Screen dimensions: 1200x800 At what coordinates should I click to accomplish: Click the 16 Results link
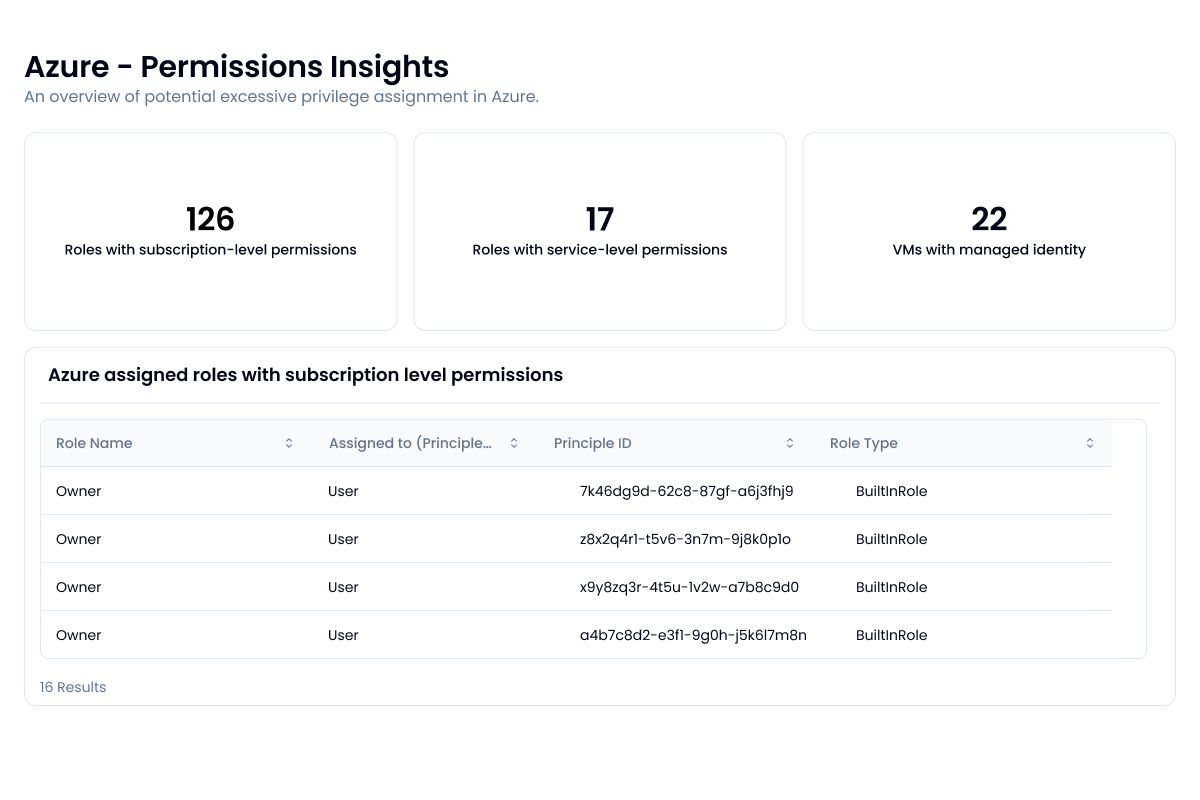72,687
